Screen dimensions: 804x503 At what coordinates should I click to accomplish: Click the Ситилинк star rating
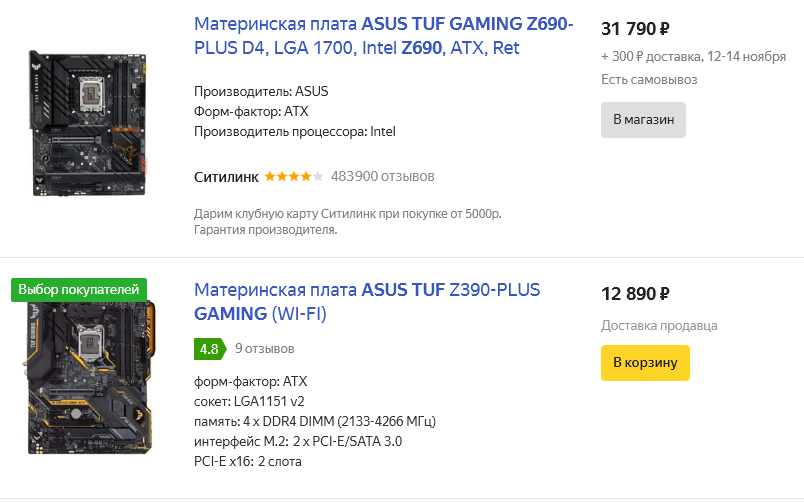(293, 177)
